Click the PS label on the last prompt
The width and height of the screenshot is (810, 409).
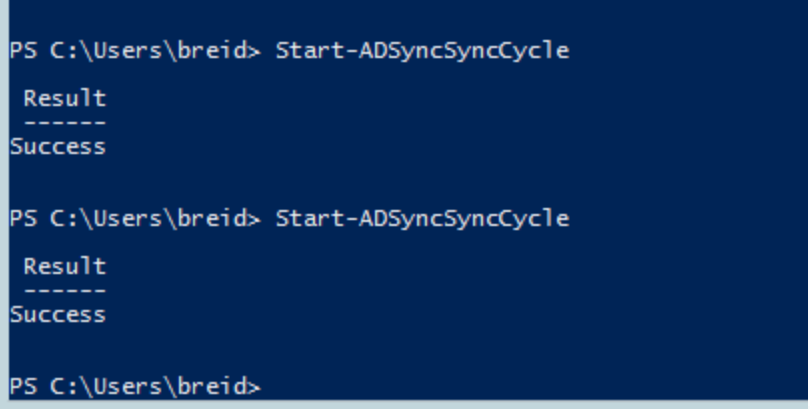pyautogui.click(x=24, y=386)
